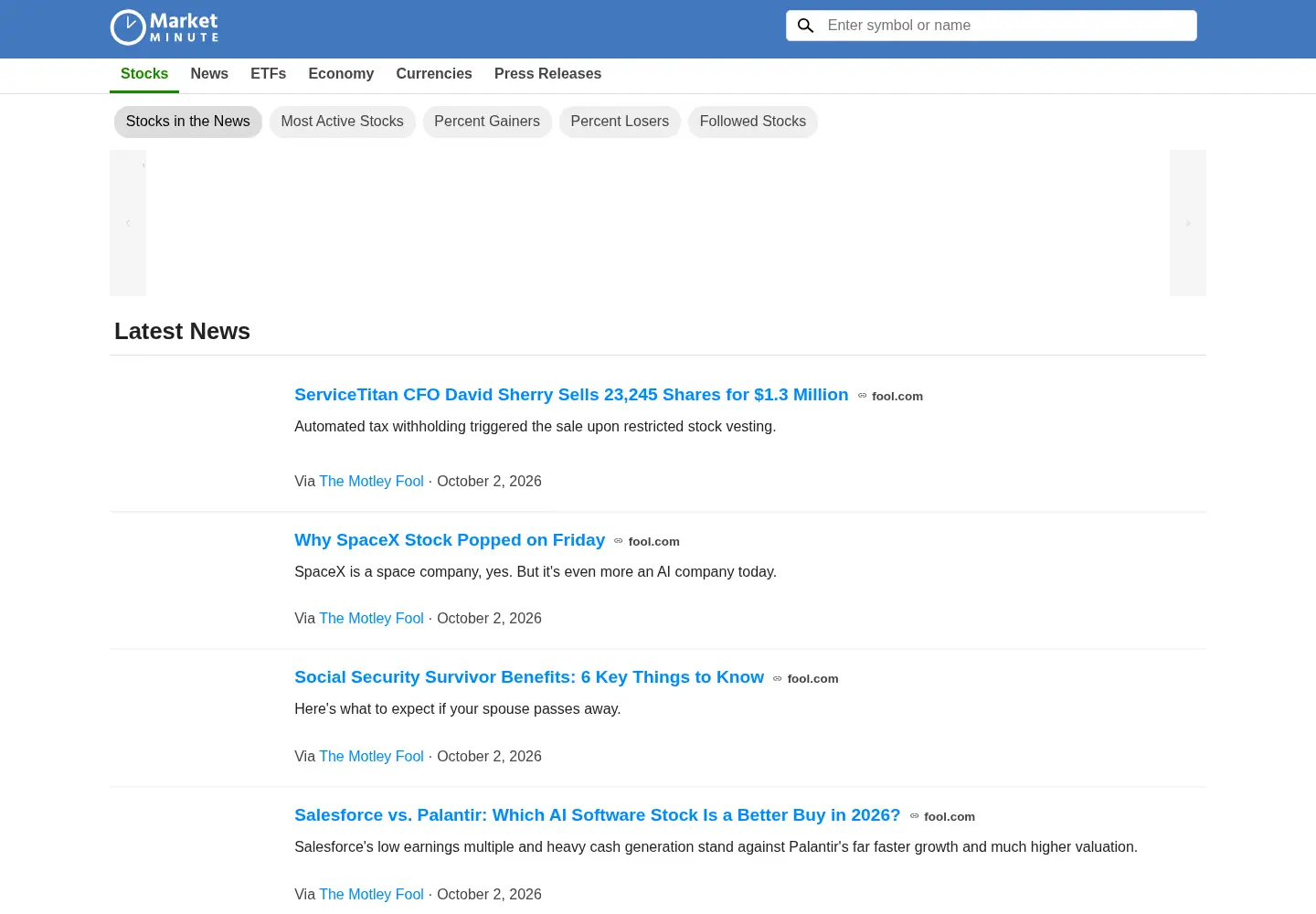
Task: Show Percent Losers list
Action: (620, 122)
